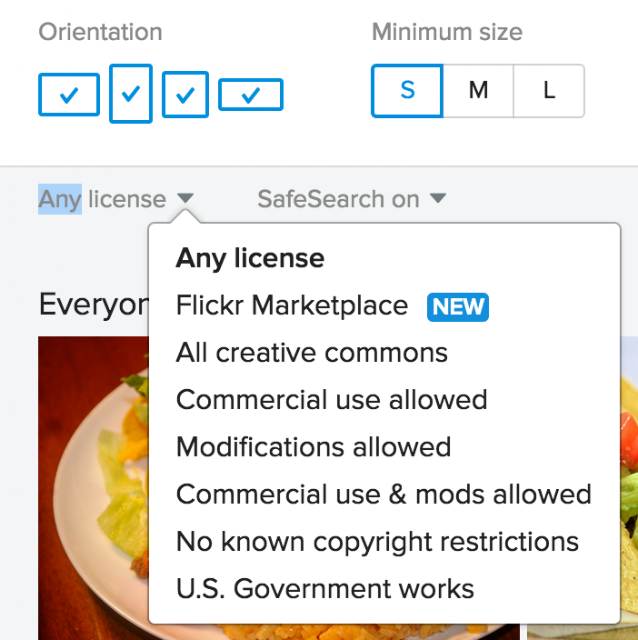The width and height of the screenshot is (638, 640).
Task: Toggle the square orientation checkbox
Action: [x=185, y=95]
